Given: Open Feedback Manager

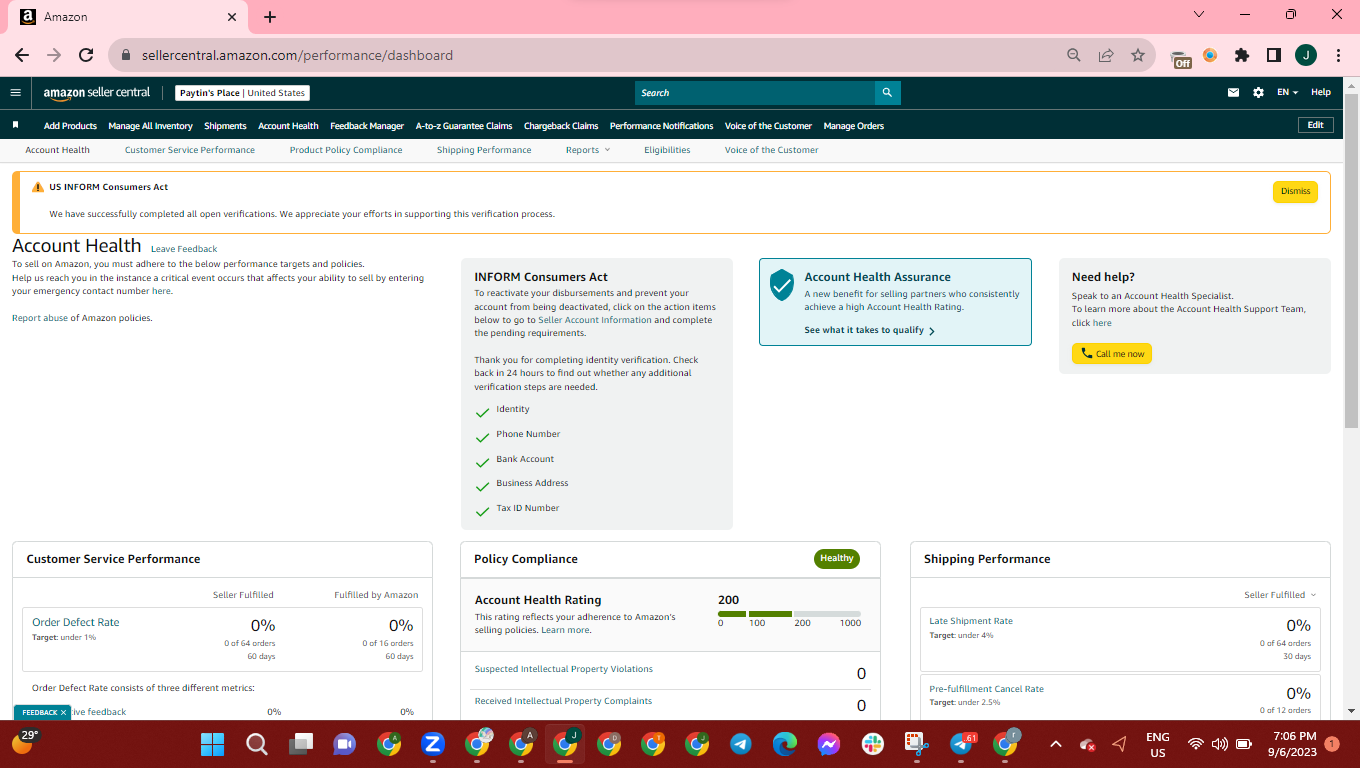Looking at the screenshot, I should point(367,126).
